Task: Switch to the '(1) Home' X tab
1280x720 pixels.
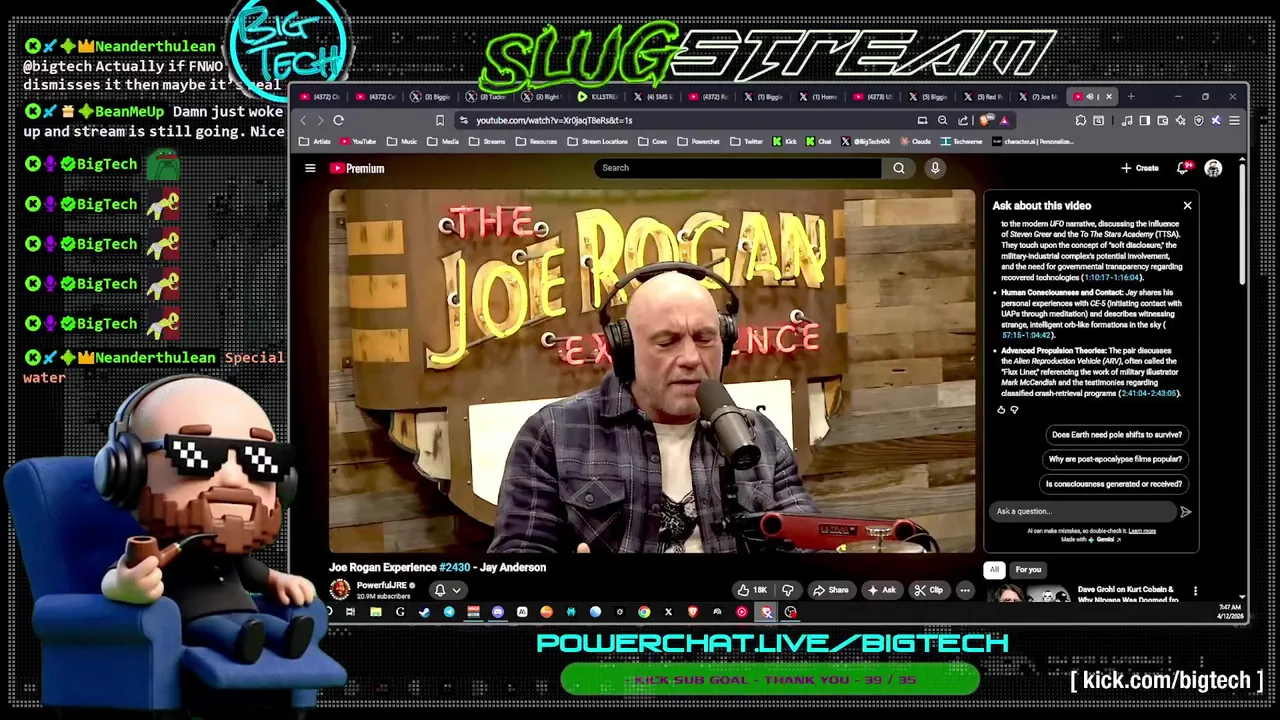Action: [818, 97]
